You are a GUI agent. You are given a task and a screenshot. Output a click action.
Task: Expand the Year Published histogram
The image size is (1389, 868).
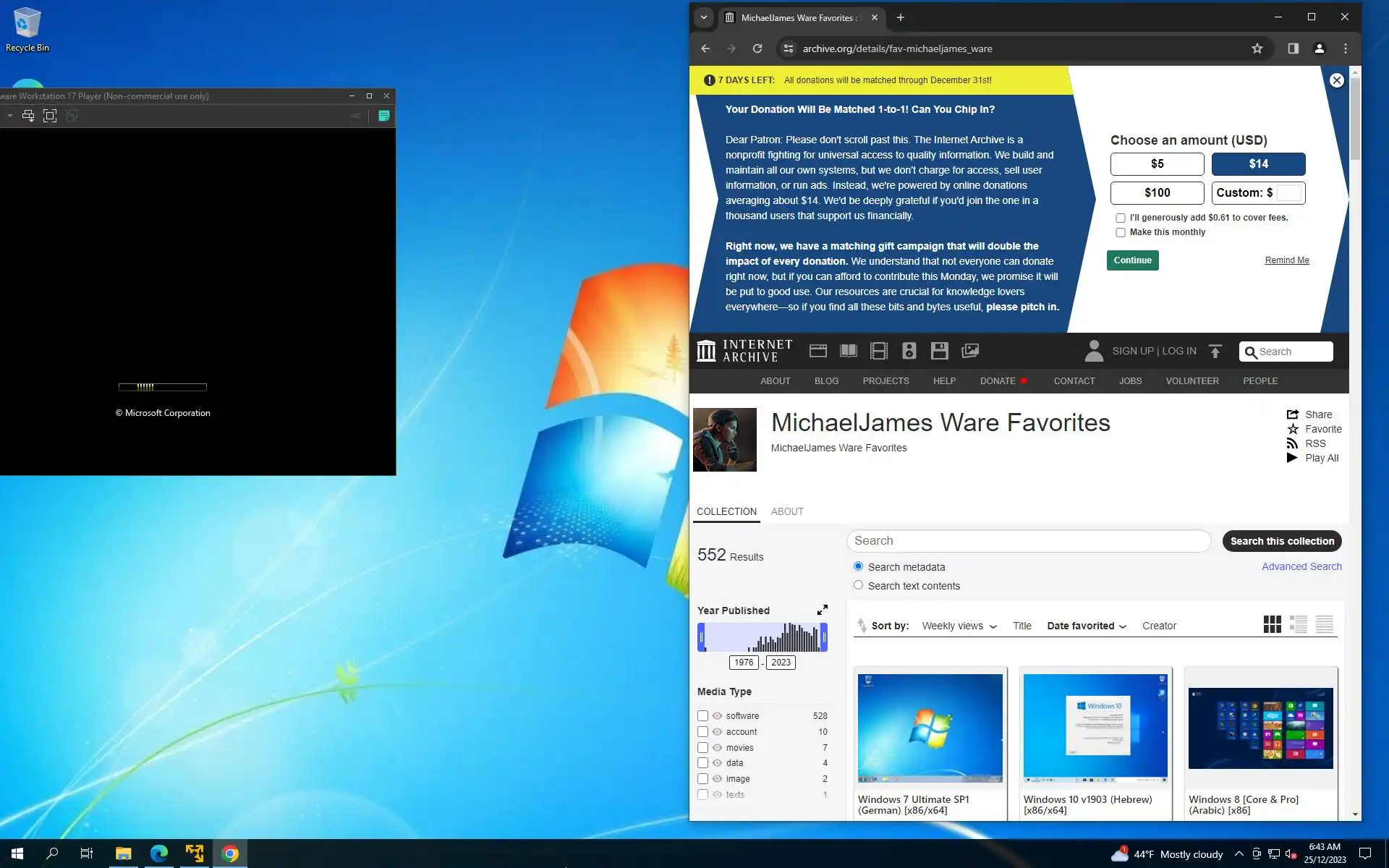point(822,610)
